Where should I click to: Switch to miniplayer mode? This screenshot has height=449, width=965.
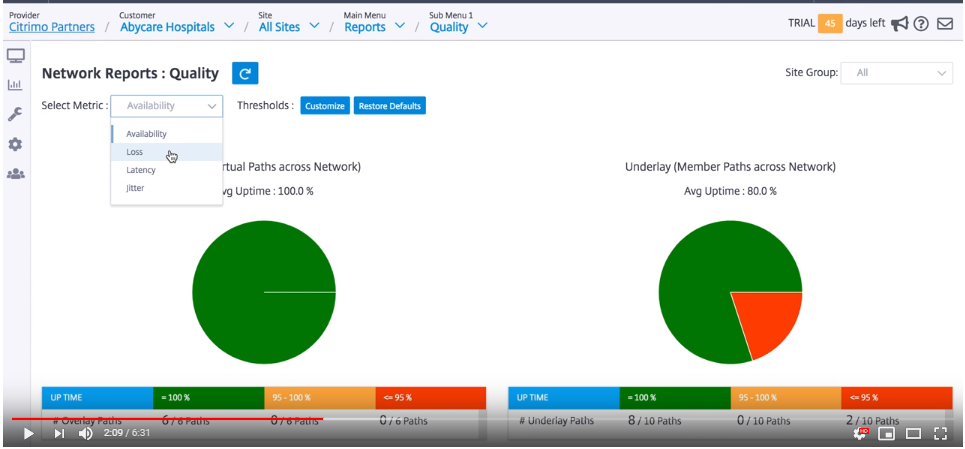pyautogui.click(x=886, y=434)
